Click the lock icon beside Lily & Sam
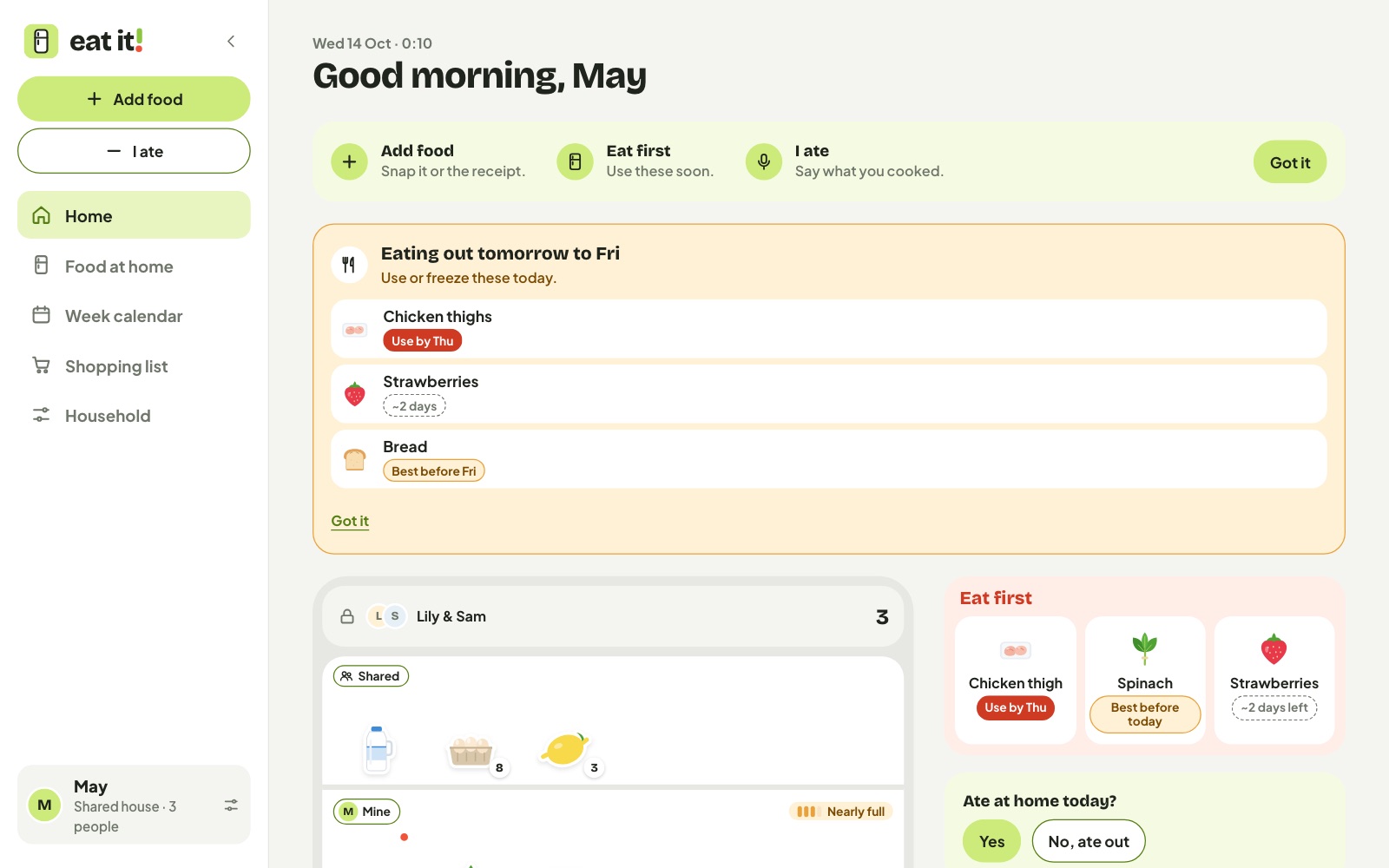 point(347,616)
